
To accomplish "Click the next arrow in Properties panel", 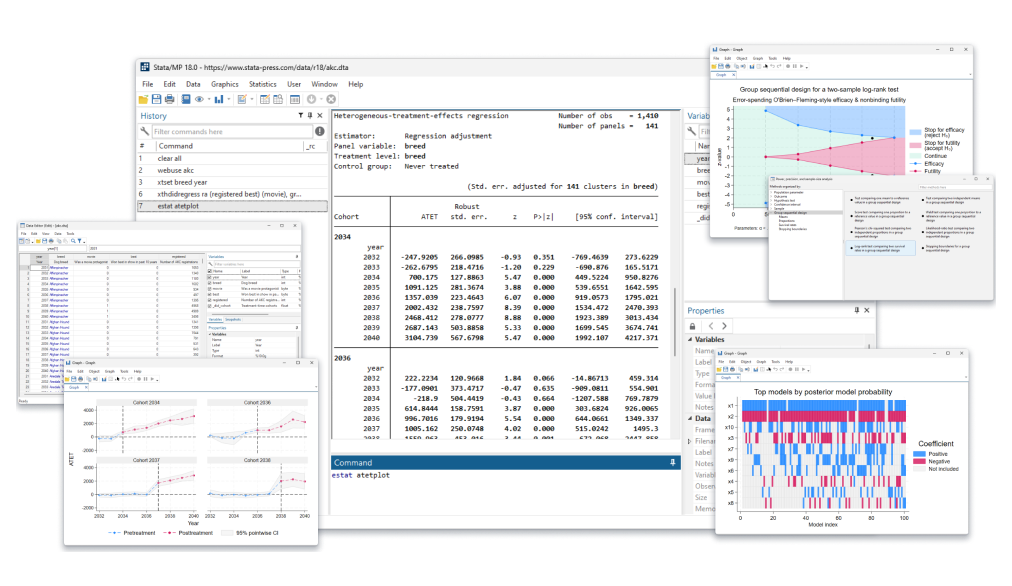I will click(x=724, y=327).
